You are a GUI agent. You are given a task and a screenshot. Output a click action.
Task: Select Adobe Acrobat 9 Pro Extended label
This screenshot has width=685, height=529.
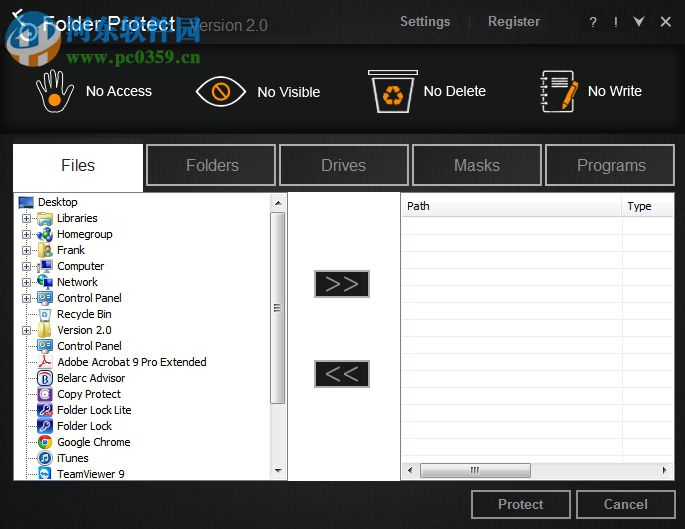pos(132,362)
